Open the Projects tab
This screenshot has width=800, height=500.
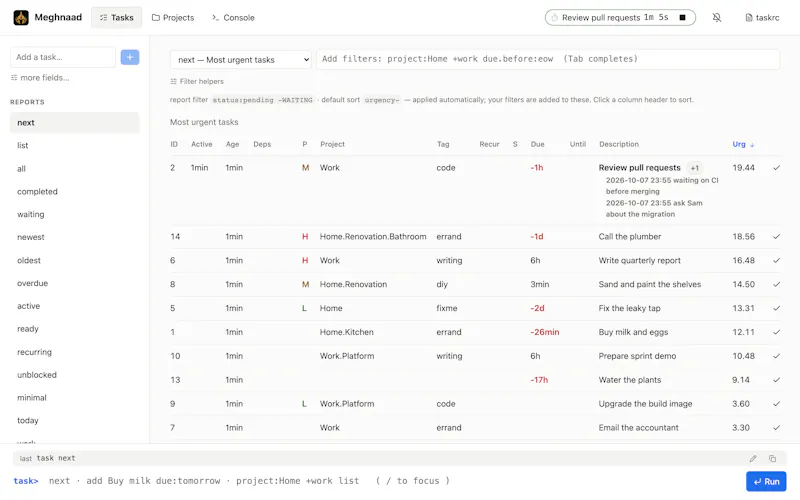[x=173, y=17]
